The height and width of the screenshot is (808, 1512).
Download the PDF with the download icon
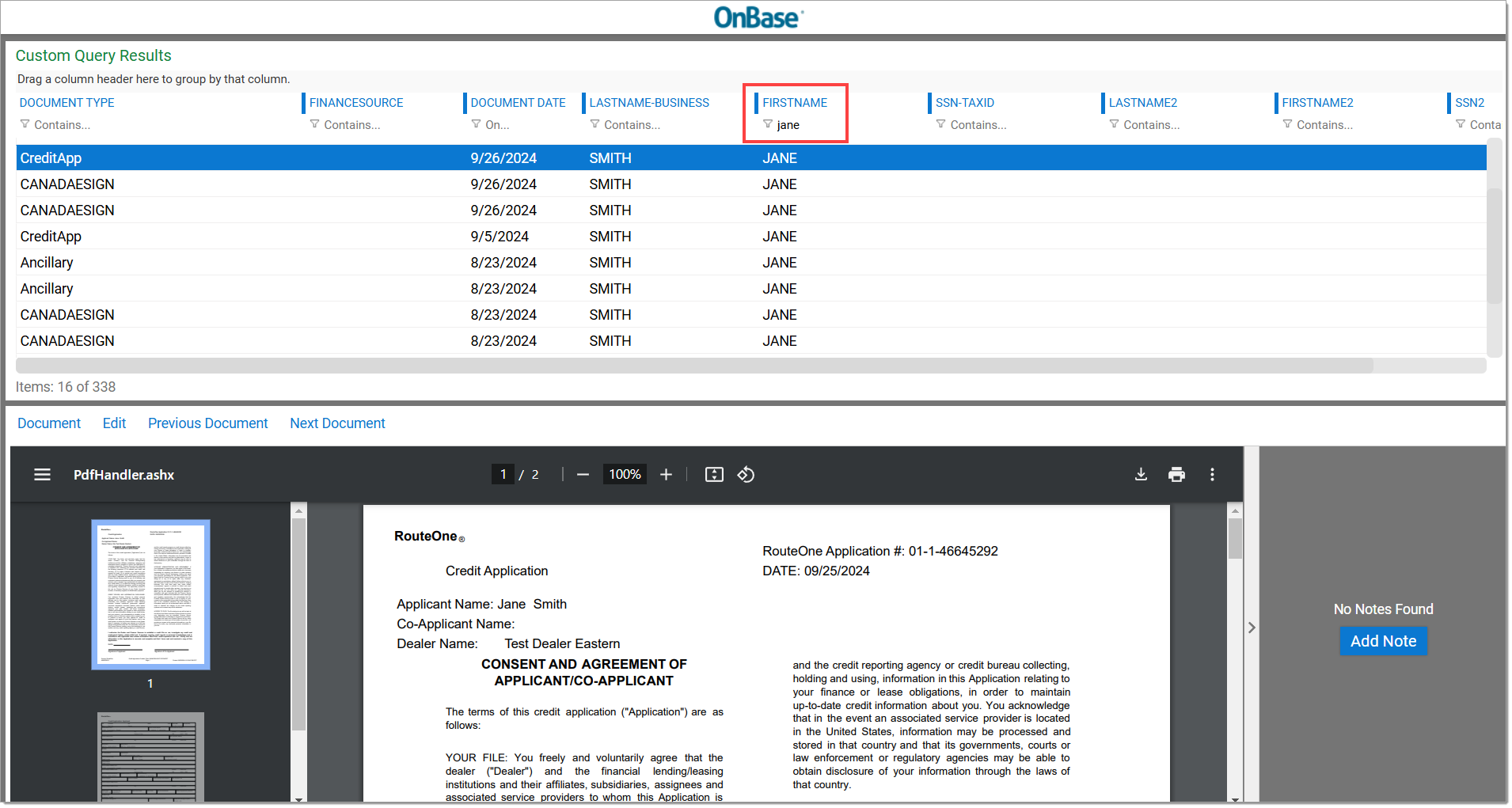(x=1141, y=475)
